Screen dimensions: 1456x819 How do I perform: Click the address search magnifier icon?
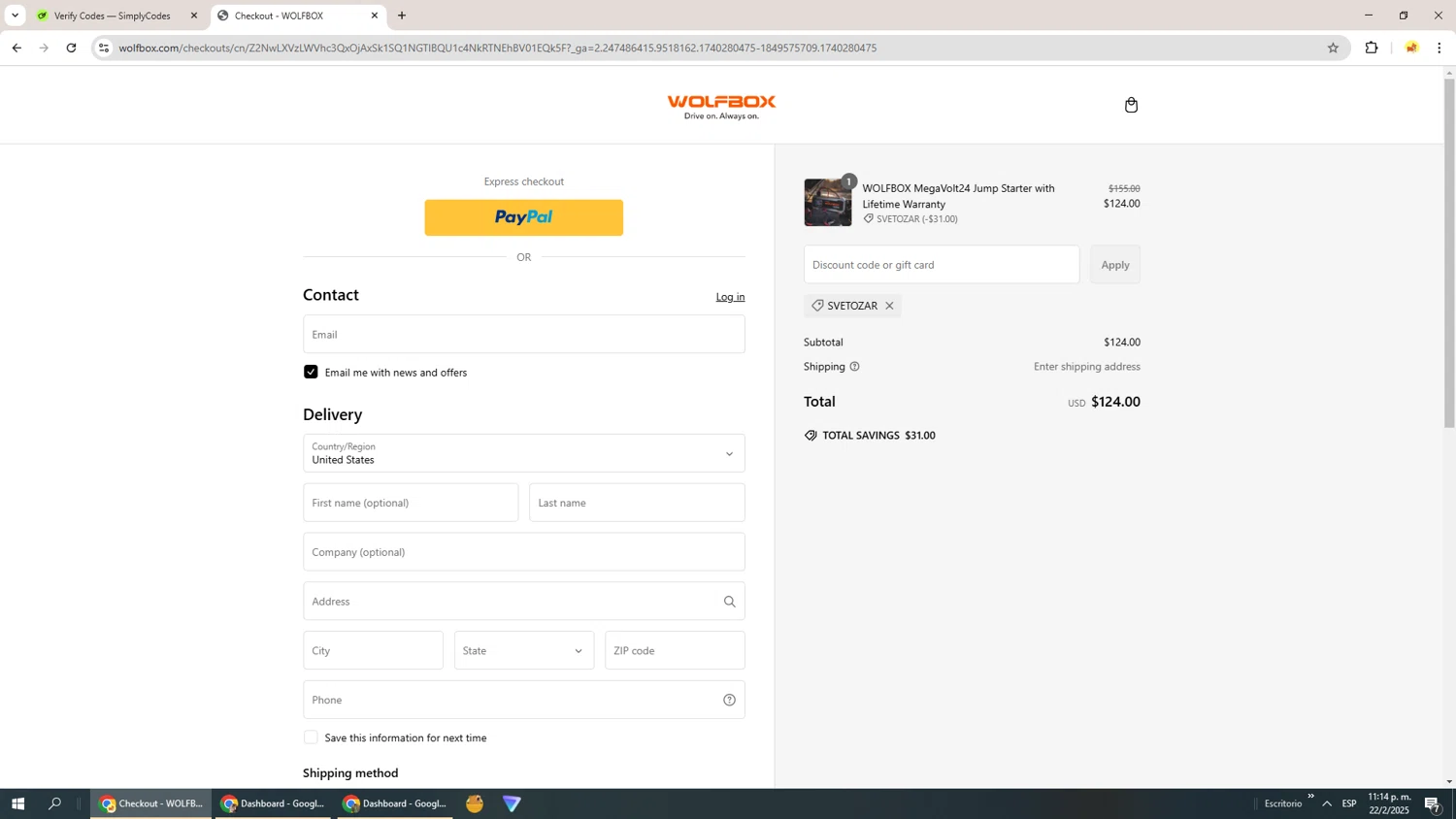click(730, 602)
